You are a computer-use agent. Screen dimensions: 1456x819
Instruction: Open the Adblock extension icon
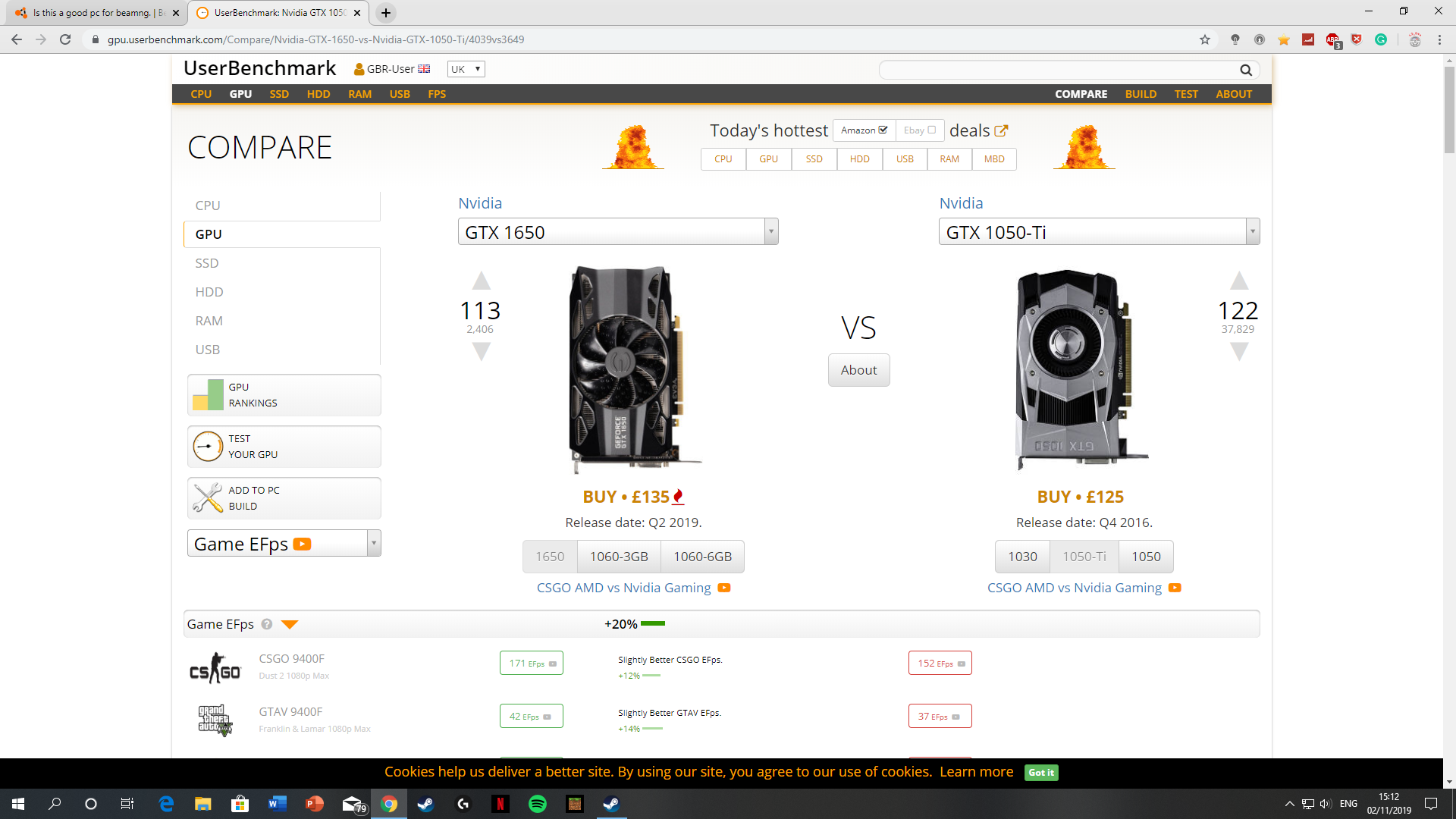click(x=1332, y=39)
